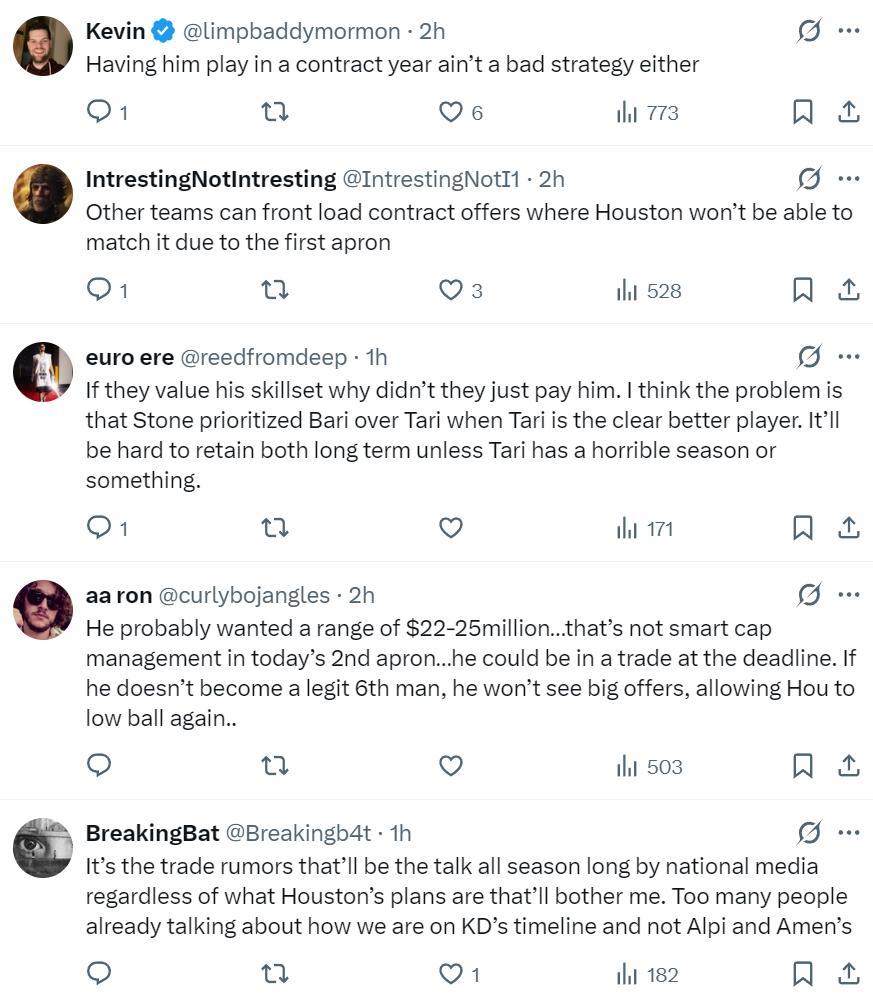Click Grok icon on aa ron's tweet
The width and height of the screenshot is (873, 999).
(x=809, y=595)
